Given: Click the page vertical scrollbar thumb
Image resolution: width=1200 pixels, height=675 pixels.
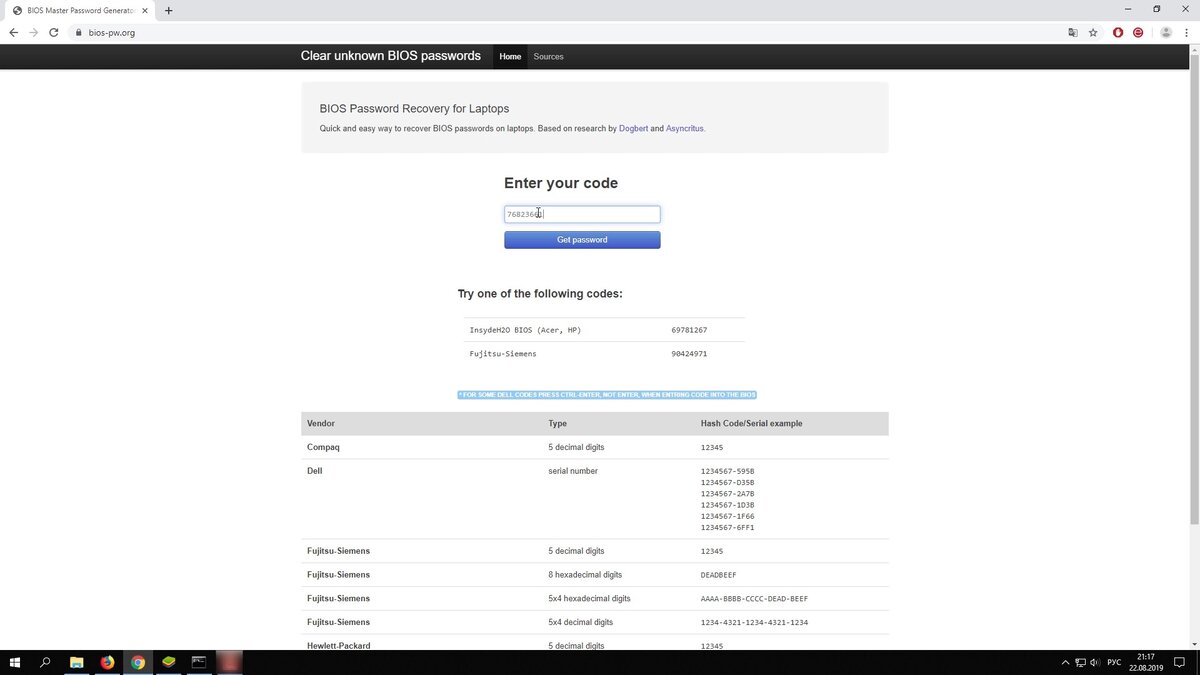Looking at the screenshot, I should [1193, 290].
